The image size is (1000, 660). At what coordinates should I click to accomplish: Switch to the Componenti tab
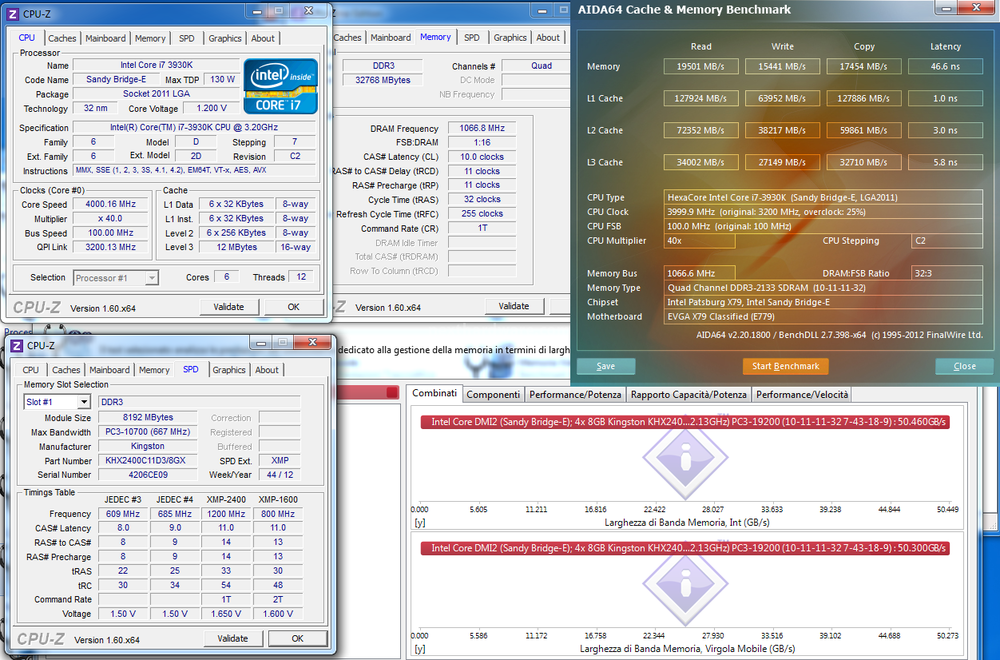pos(493,395)
